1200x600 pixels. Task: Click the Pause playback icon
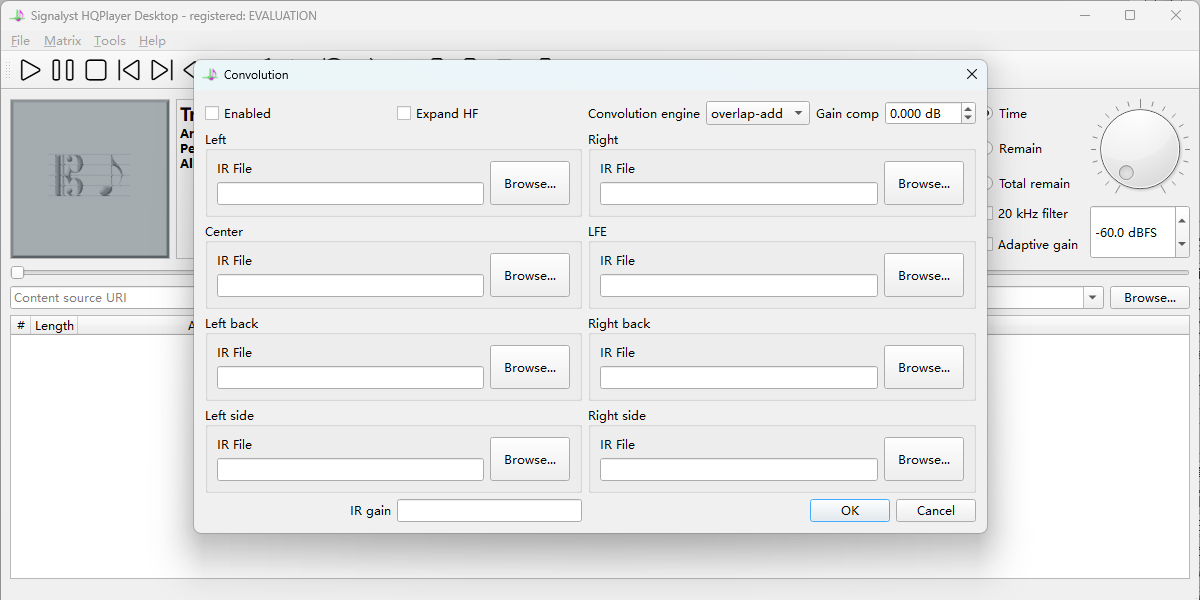(63, 70)
